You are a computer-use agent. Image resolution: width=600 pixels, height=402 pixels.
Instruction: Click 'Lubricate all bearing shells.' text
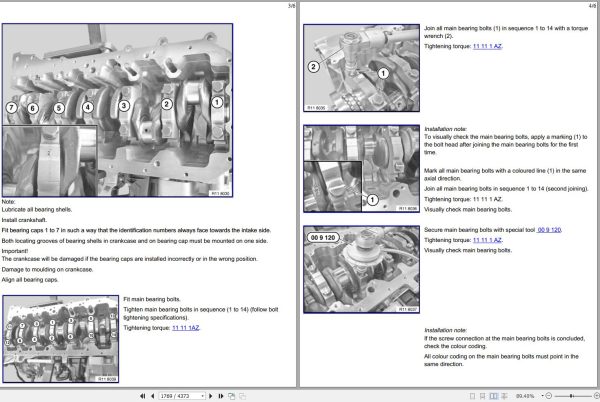coord(37,210)
